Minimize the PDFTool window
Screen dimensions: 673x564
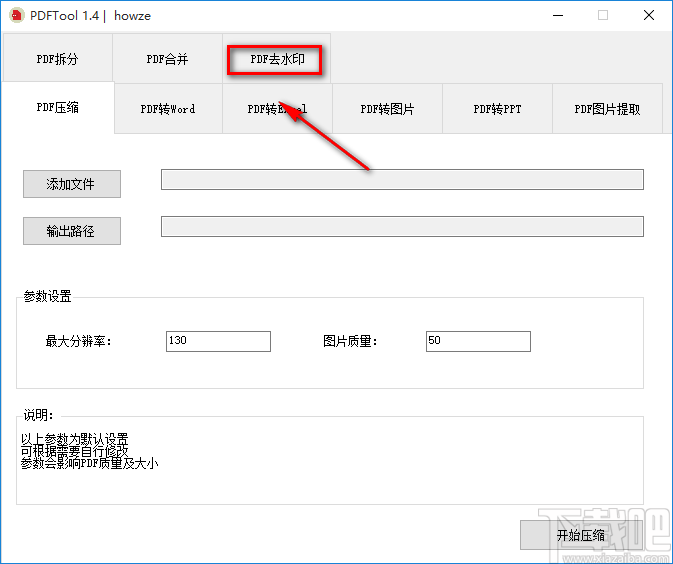558,15
